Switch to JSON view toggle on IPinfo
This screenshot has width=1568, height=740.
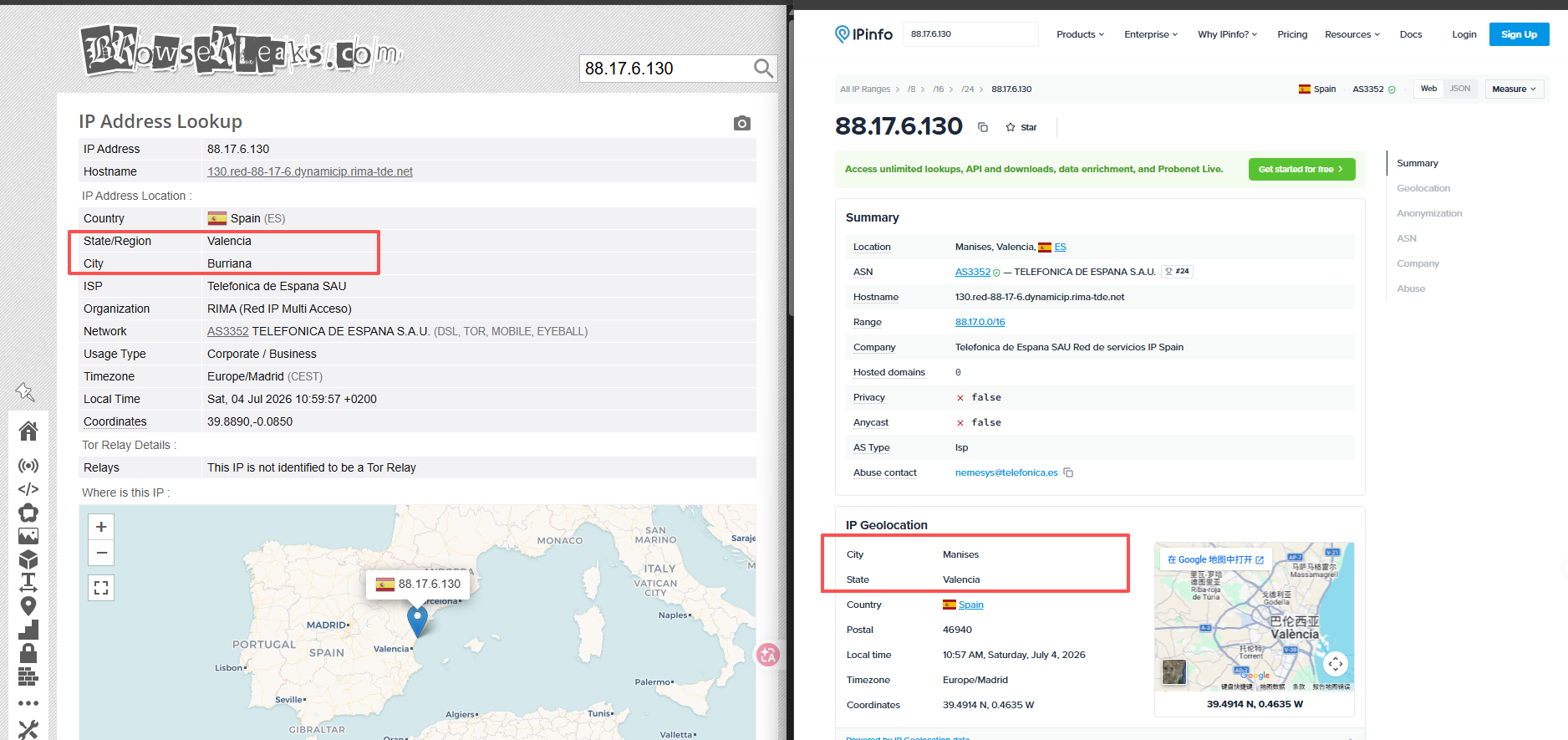[x=1460, y=89]
